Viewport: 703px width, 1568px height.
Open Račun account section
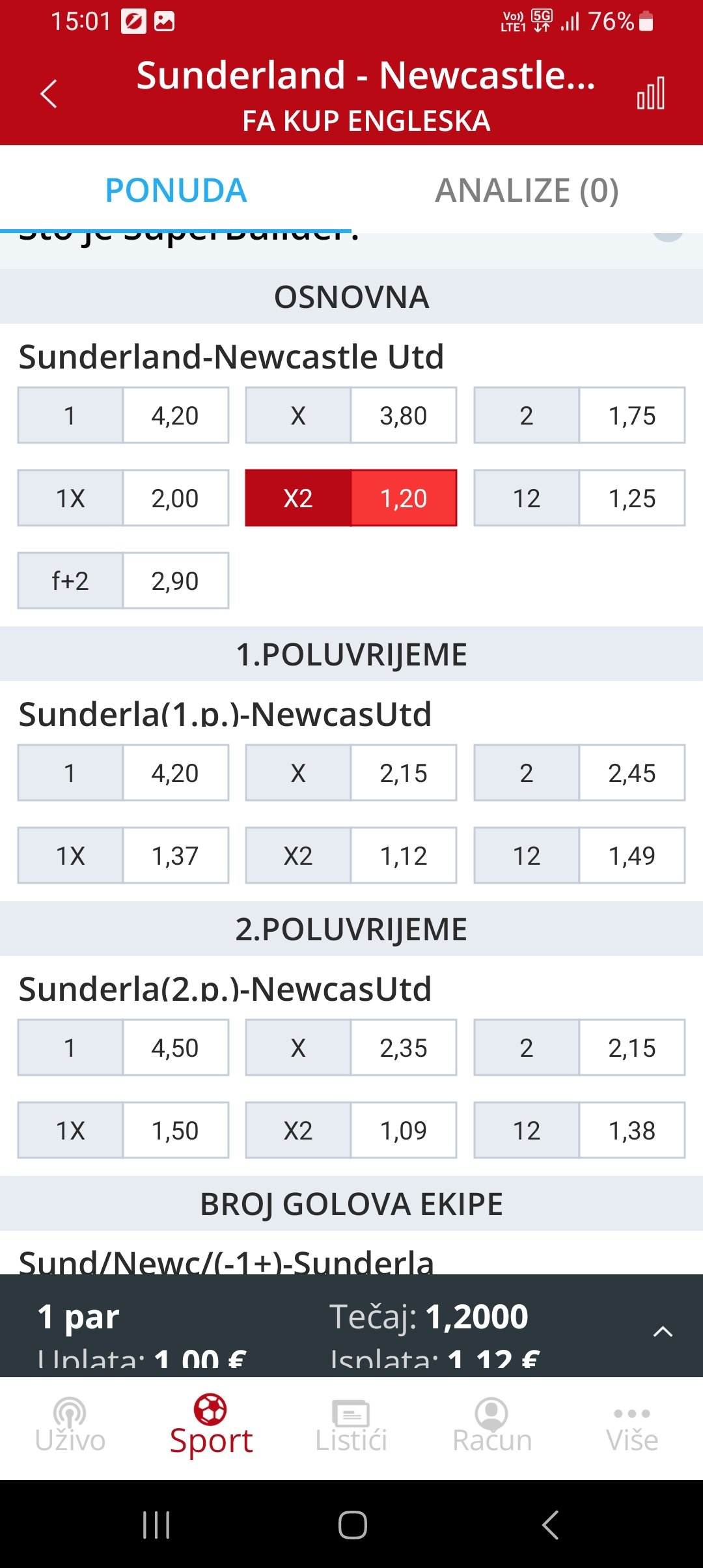(492, 1426)
